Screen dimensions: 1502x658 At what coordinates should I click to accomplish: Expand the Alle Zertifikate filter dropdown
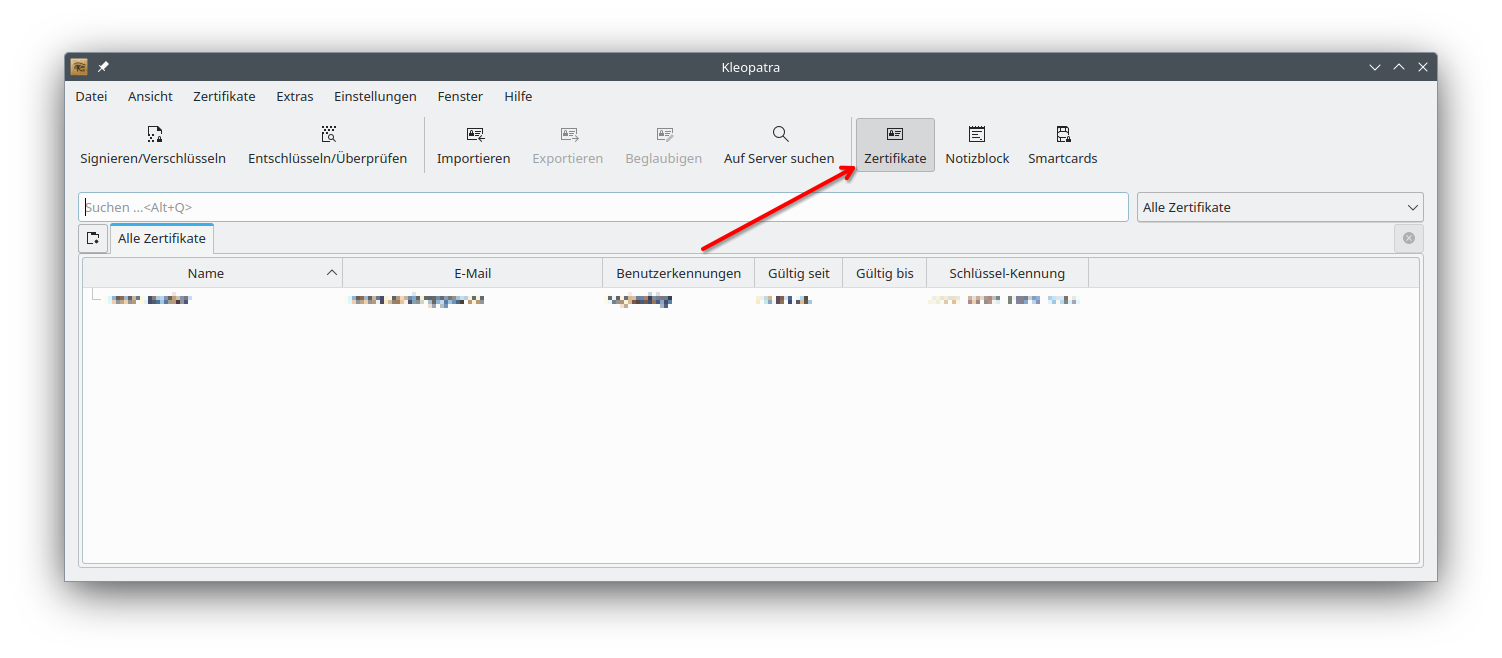tap(1280, 207)
